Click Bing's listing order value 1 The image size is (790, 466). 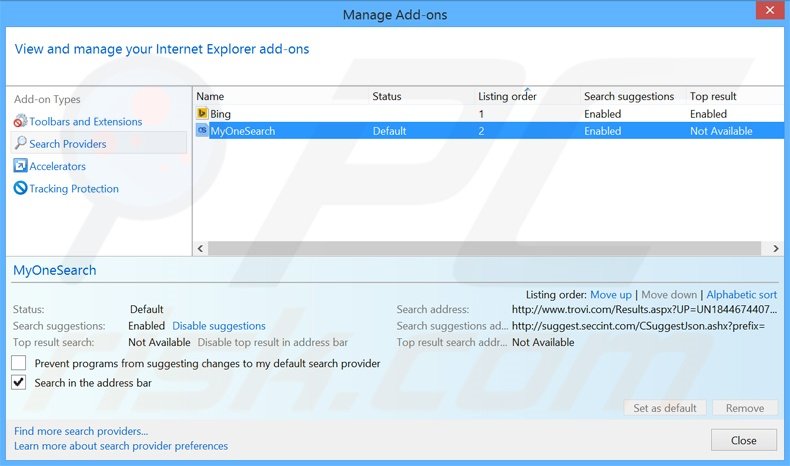coord(481,114)
